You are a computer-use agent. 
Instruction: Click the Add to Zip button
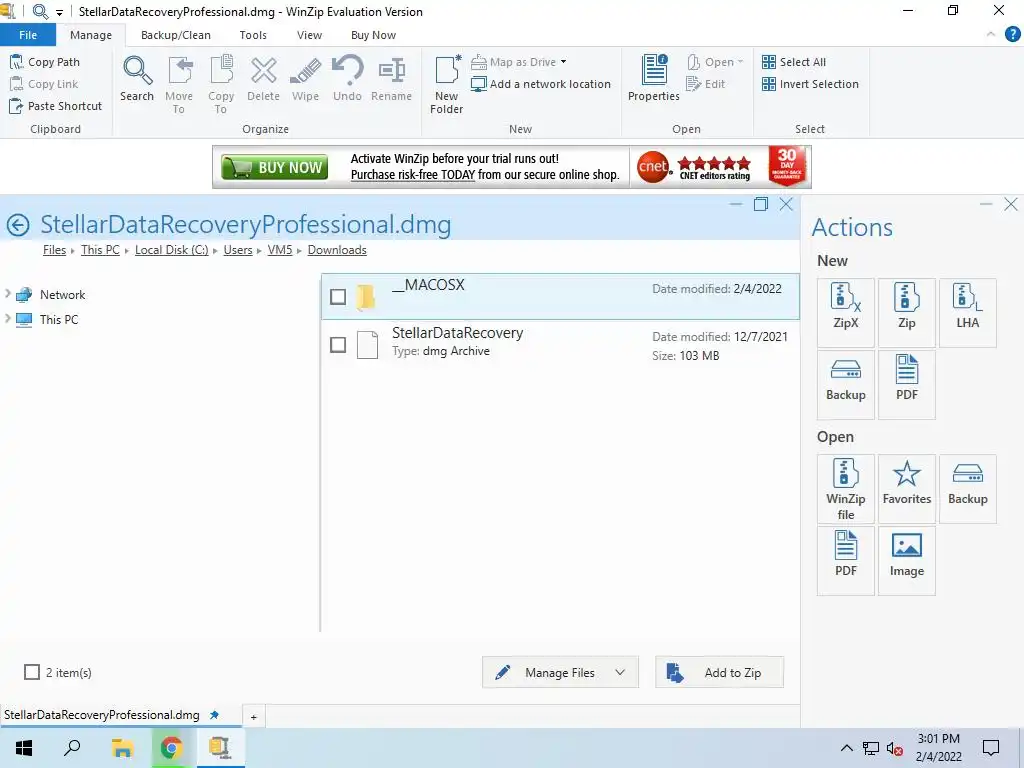click(719, 672)
